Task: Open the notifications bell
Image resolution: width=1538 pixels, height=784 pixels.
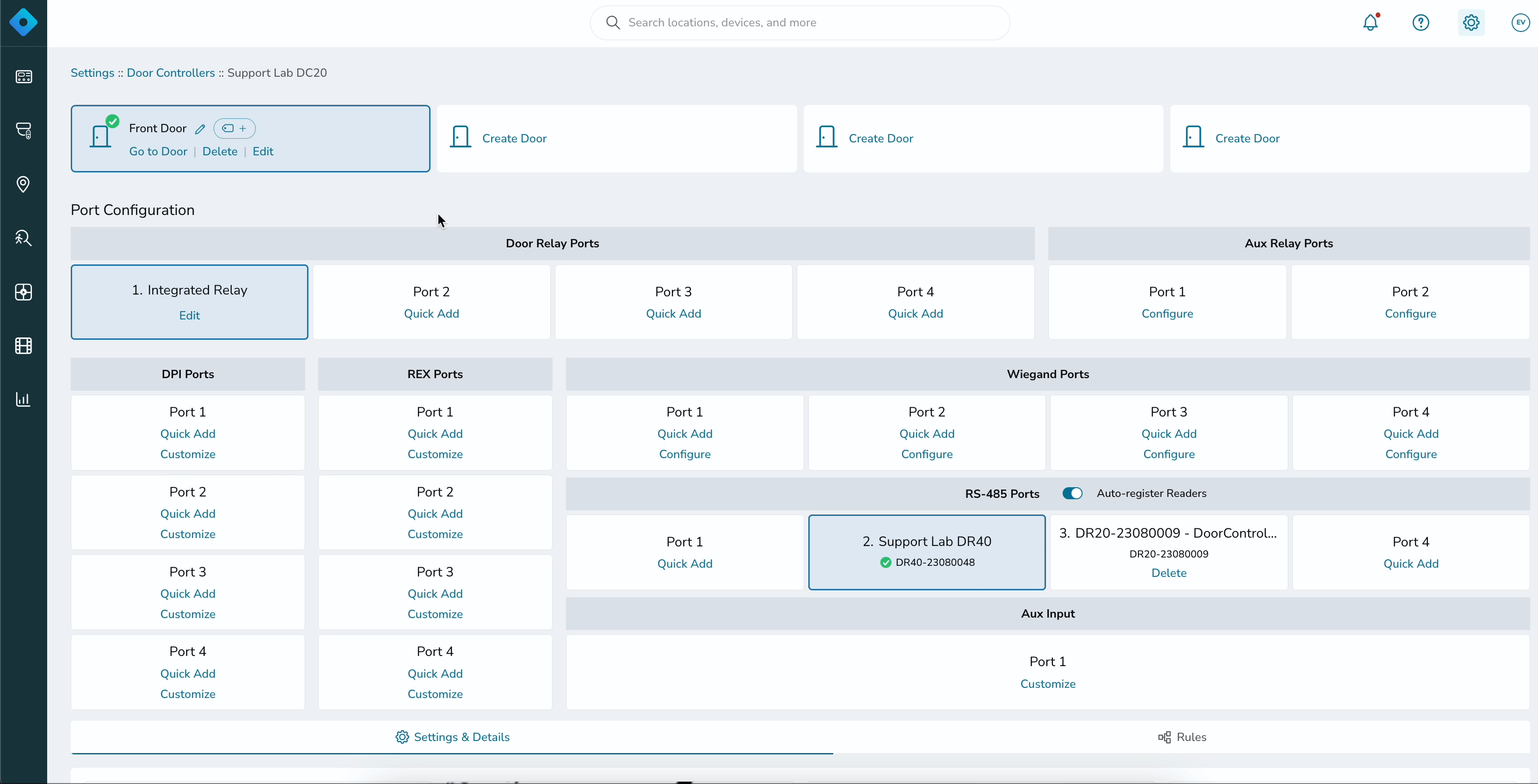Action: click(x=1371, y=23)
